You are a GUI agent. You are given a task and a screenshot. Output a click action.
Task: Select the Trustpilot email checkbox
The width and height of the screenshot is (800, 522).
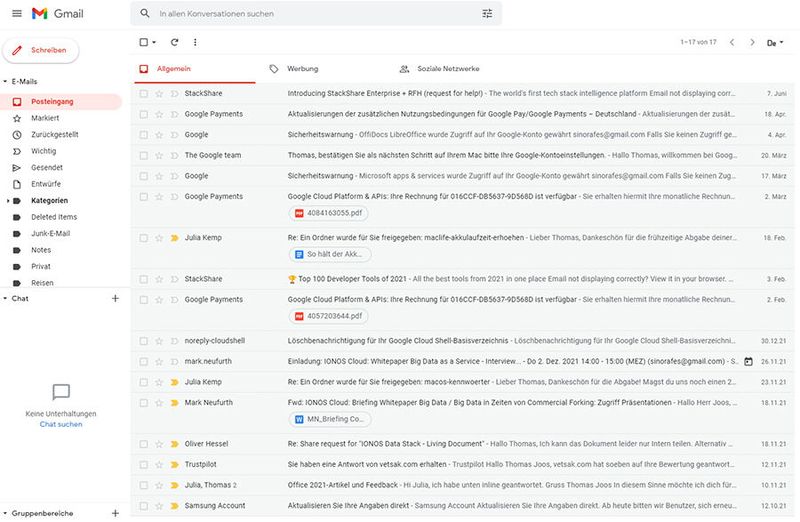[x=144, y=465]
